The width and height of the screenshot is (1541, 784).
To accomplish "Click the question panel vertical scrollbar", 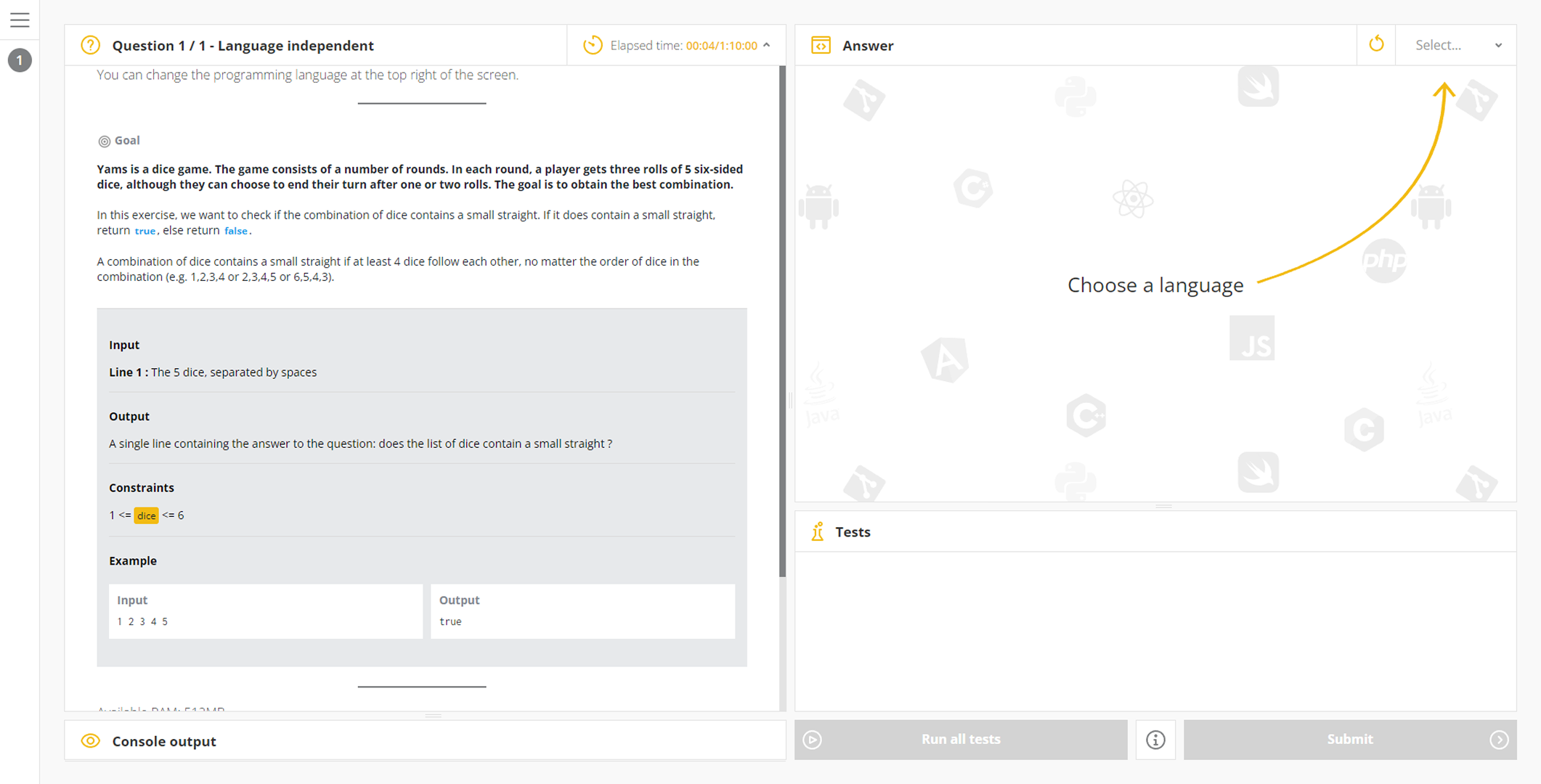I will [x=782, y=319].
